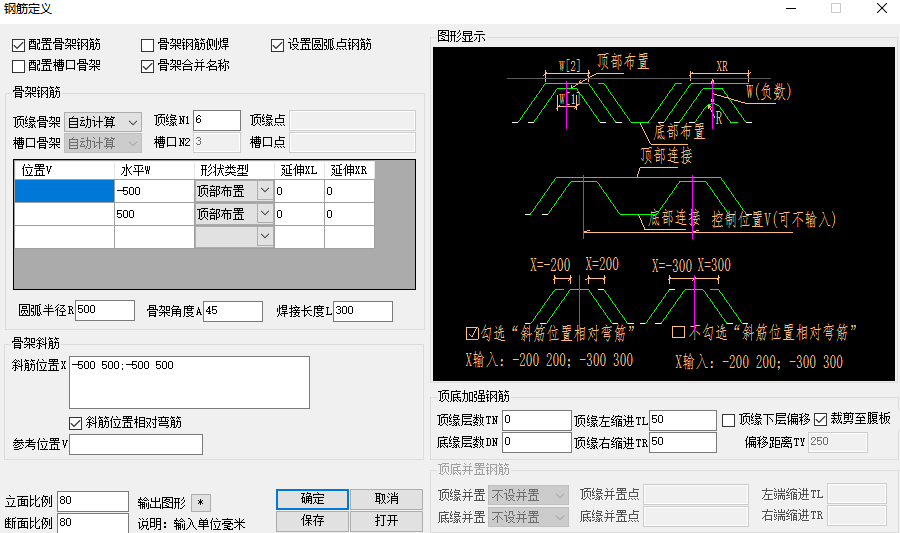Click the 延伸XL column header
Screen dimensions: 900x533
[x=299, y=170]
